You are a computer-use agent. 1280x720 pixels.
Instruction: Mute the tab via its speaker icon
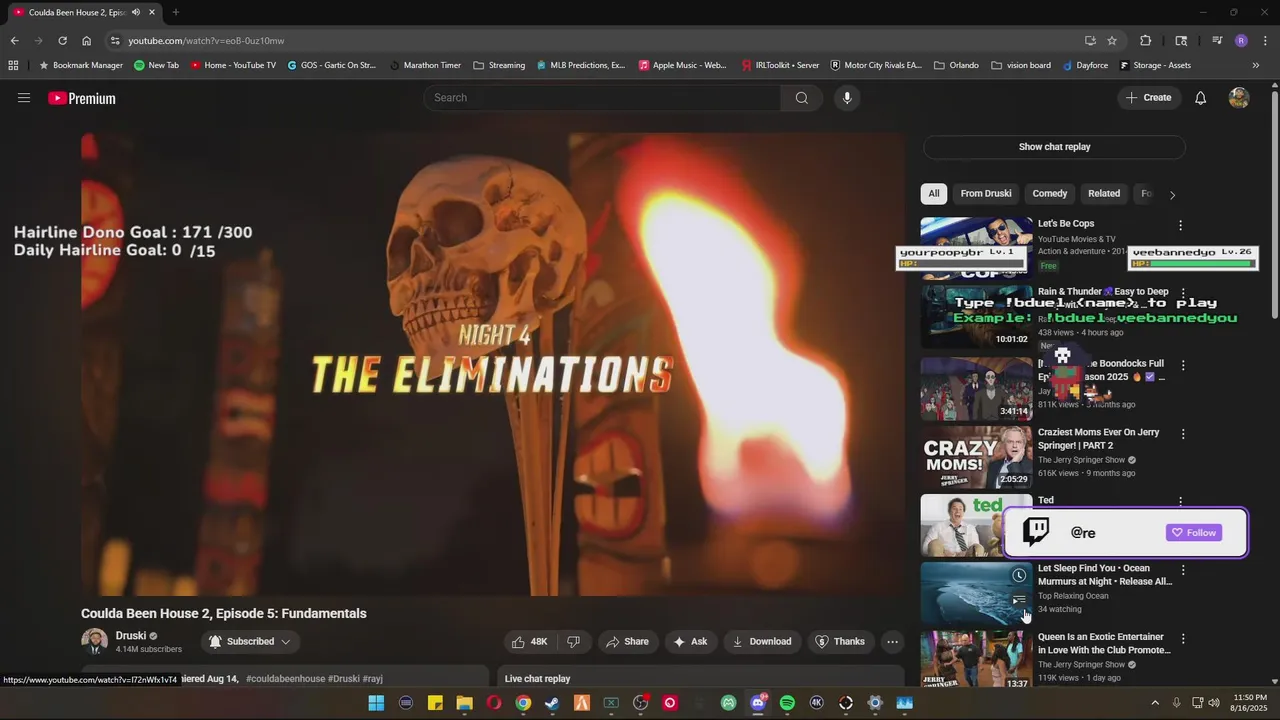click(x=136, y=12)
